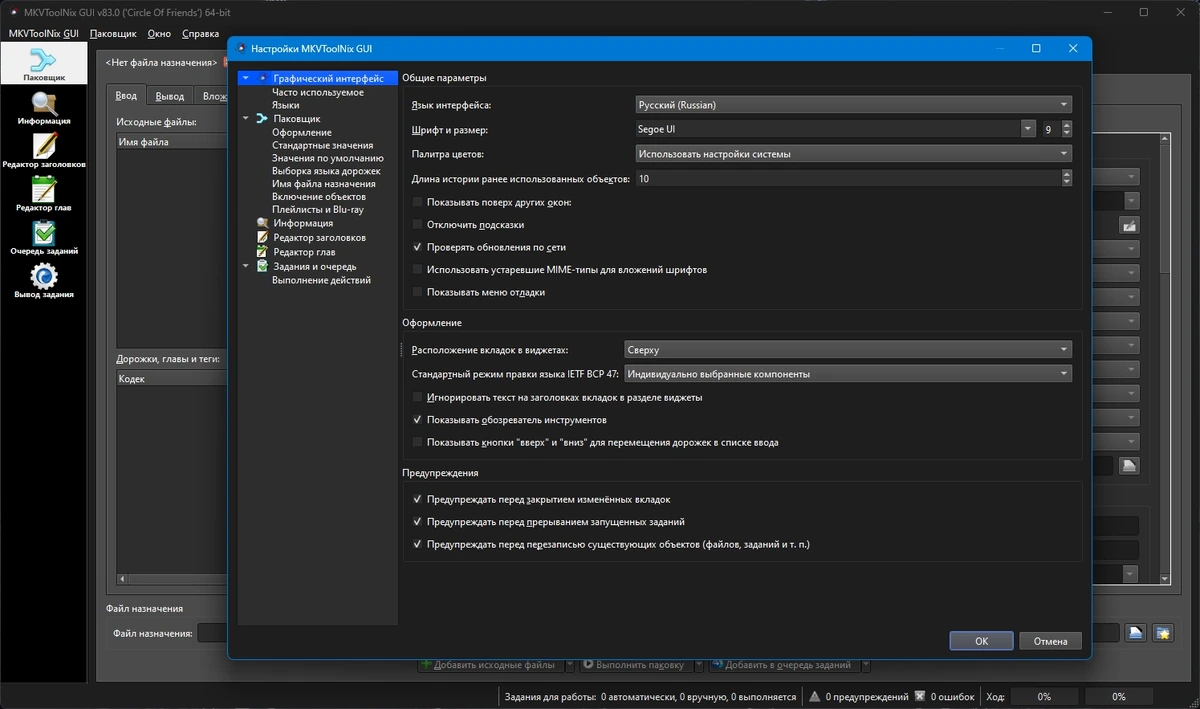Click Отмена button

[x=1050, y=641]
